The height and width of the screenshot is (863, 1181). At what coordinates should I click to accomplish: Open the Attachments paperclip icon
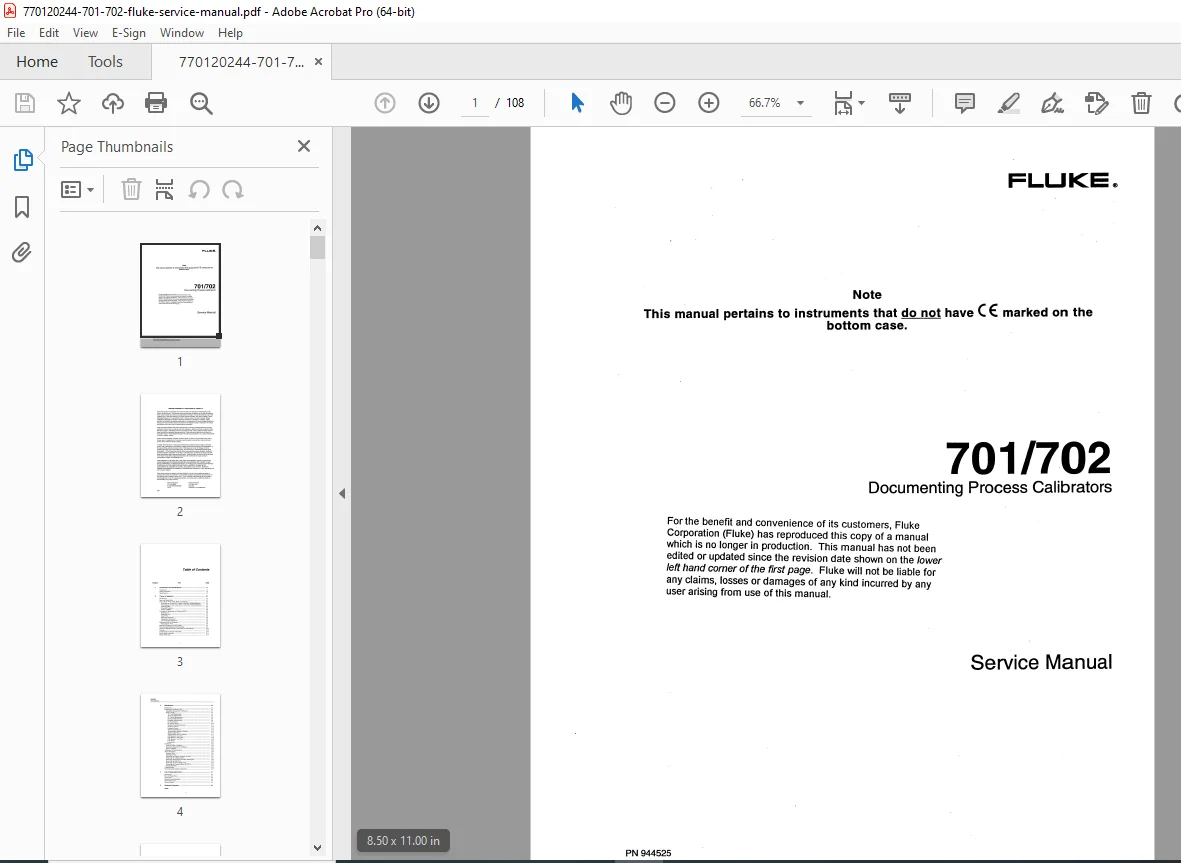click(22, 252)
